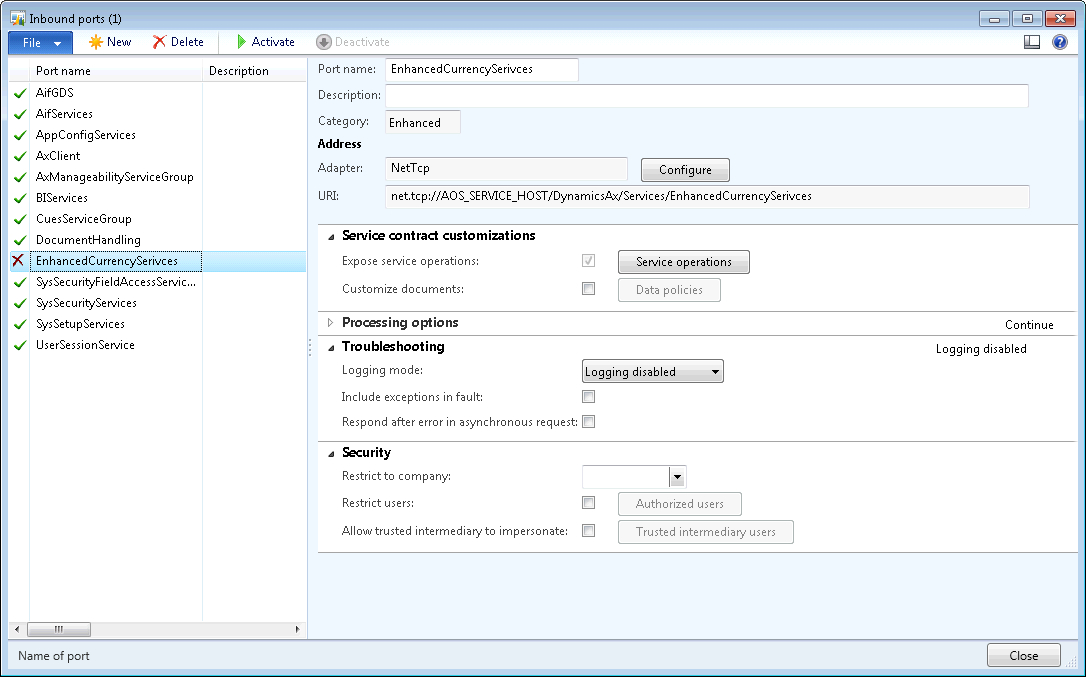This screenshot has width=1086, height=677.
Task: Click the green Activate arrow icon
Action: point(242,42)
